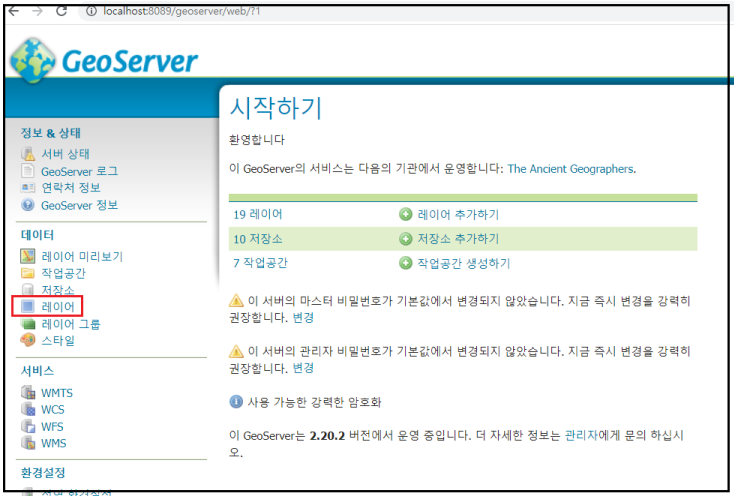Open the 스타일 link
The width and height of the screenshot is (734, 496).
[x=58, y=341]
